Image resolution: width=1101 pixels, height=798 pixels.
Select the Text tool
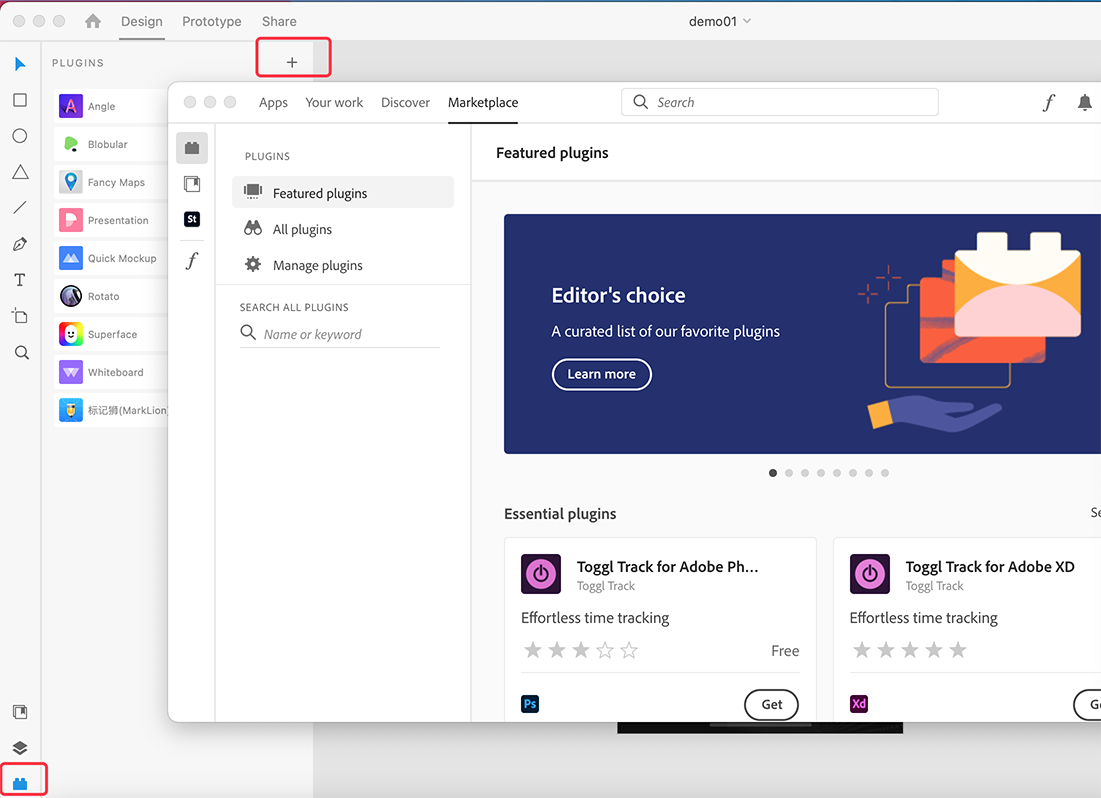tap(20, 280)
